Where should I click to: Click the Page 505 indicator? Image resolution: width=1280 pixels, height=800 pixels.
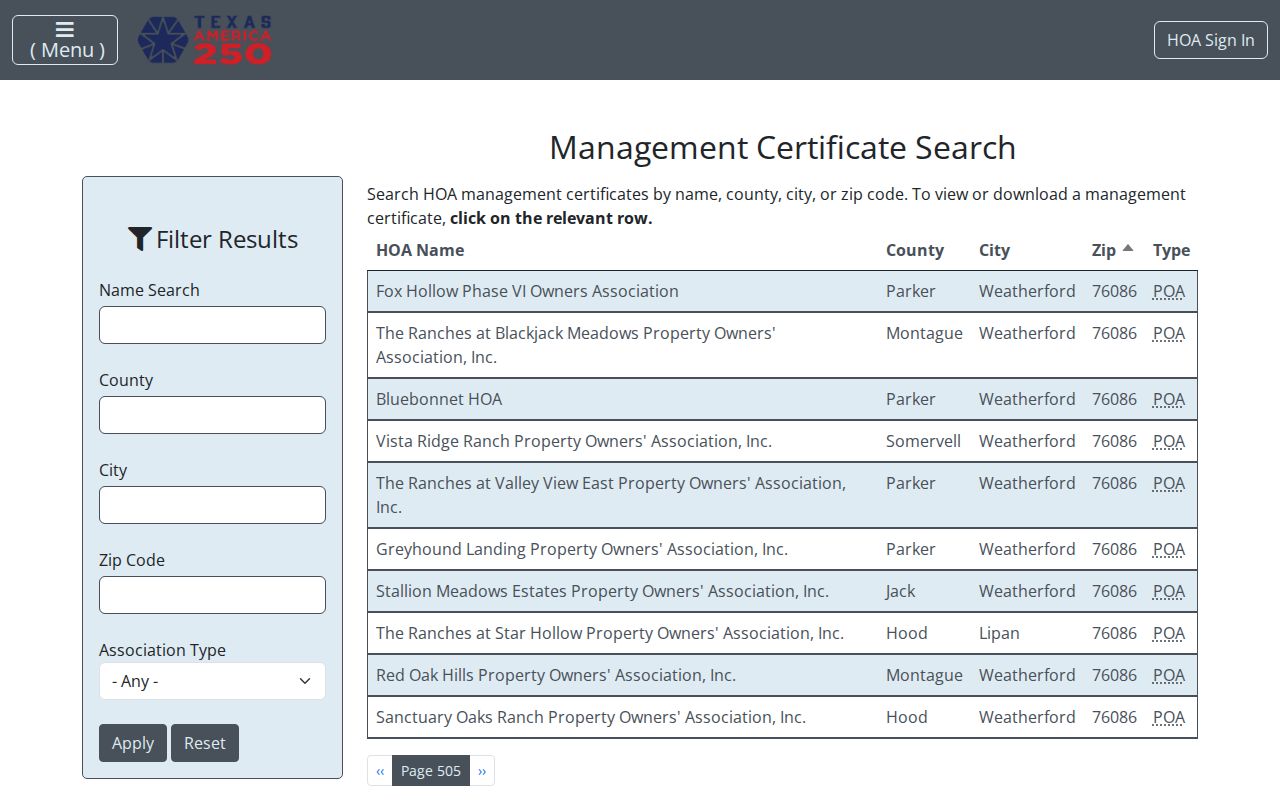tap(431, 771)
